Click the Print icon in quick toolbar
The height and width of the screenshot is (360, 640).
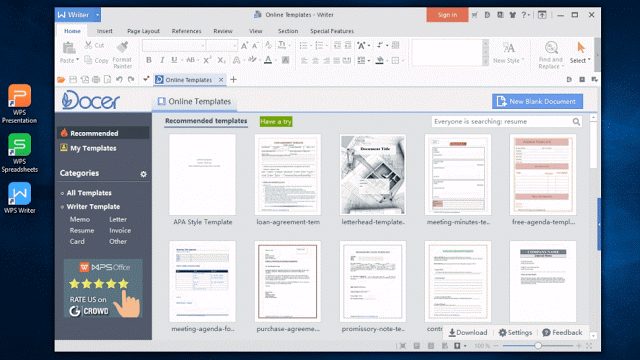click(x=96, y=80)
